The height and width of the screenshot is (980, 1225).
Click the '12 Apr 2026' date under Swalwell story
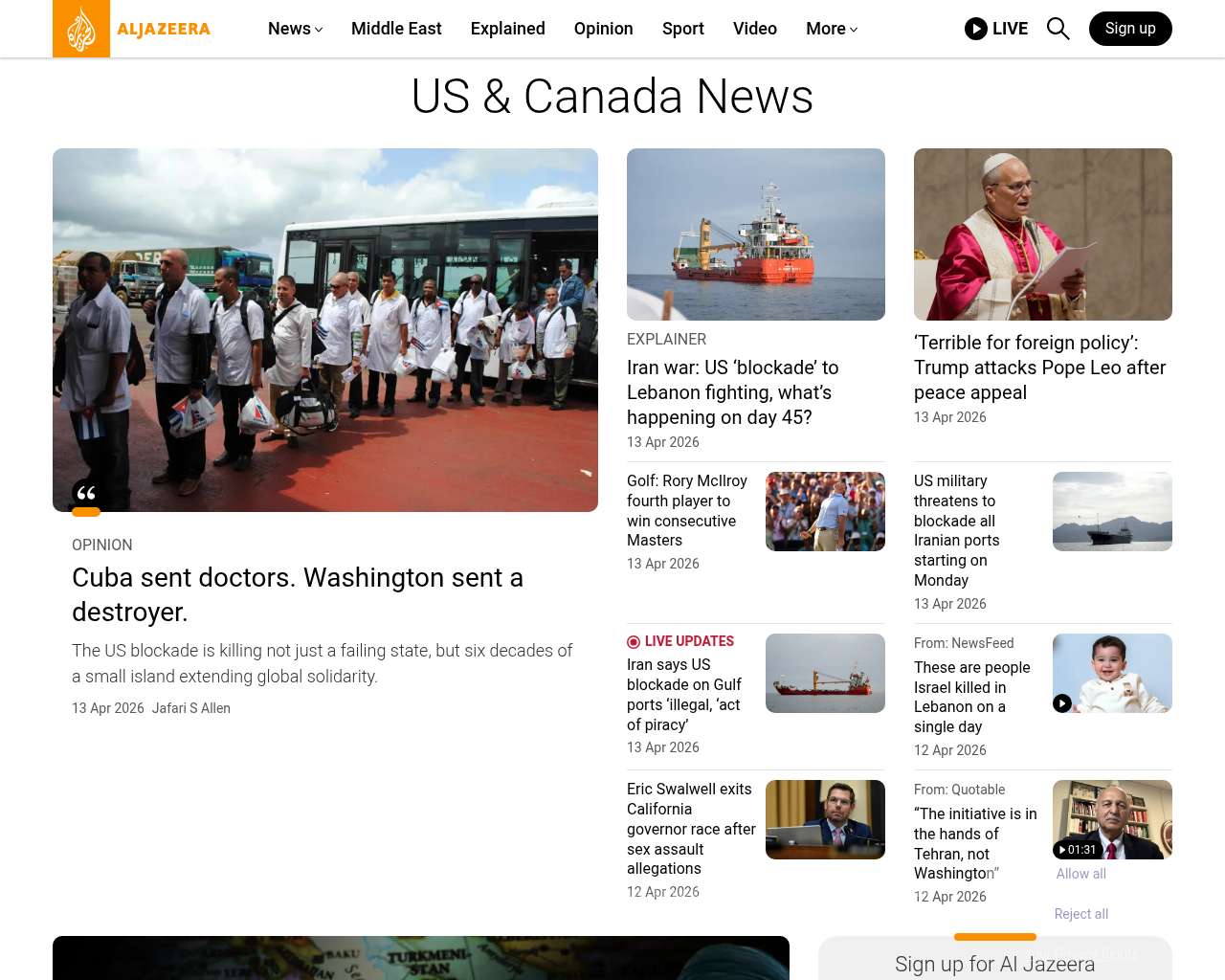click(x=663, y=892)
